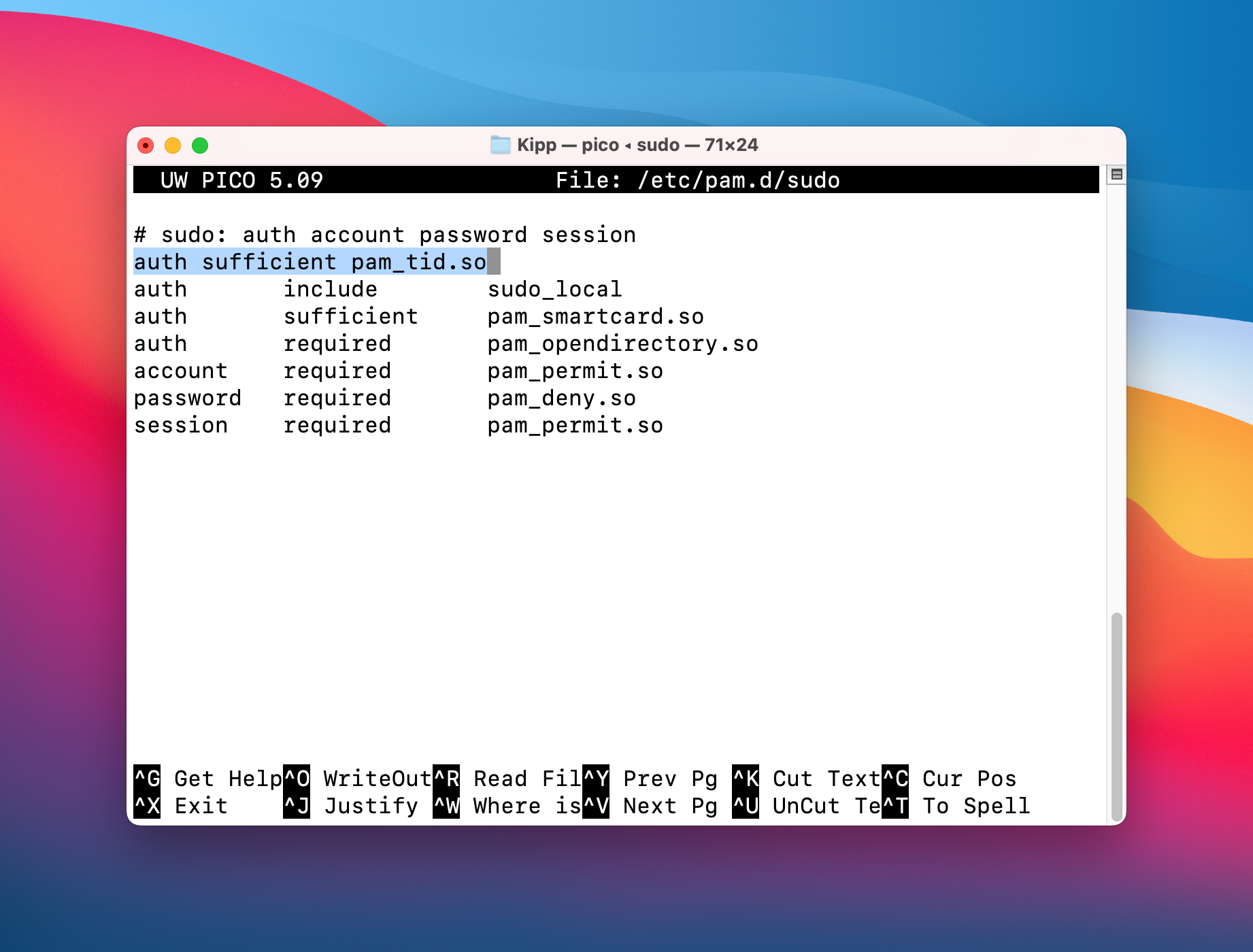
Task: Click 'sudo_local' in the include line
Action: [x=555, y=289]
